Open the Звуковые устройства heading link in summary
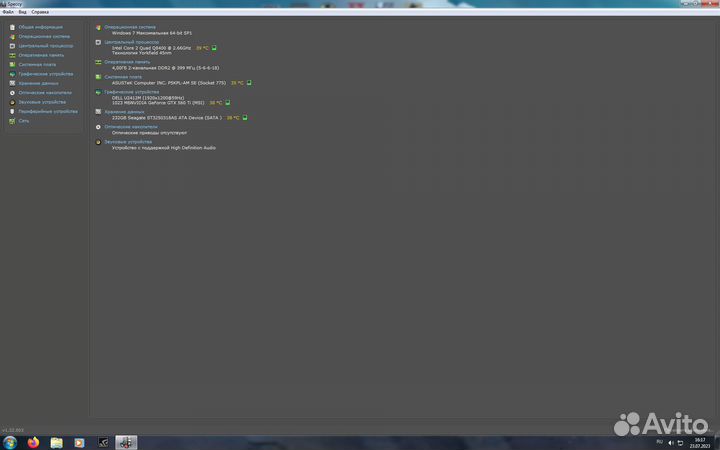720x450 pixels. [128, 142]
